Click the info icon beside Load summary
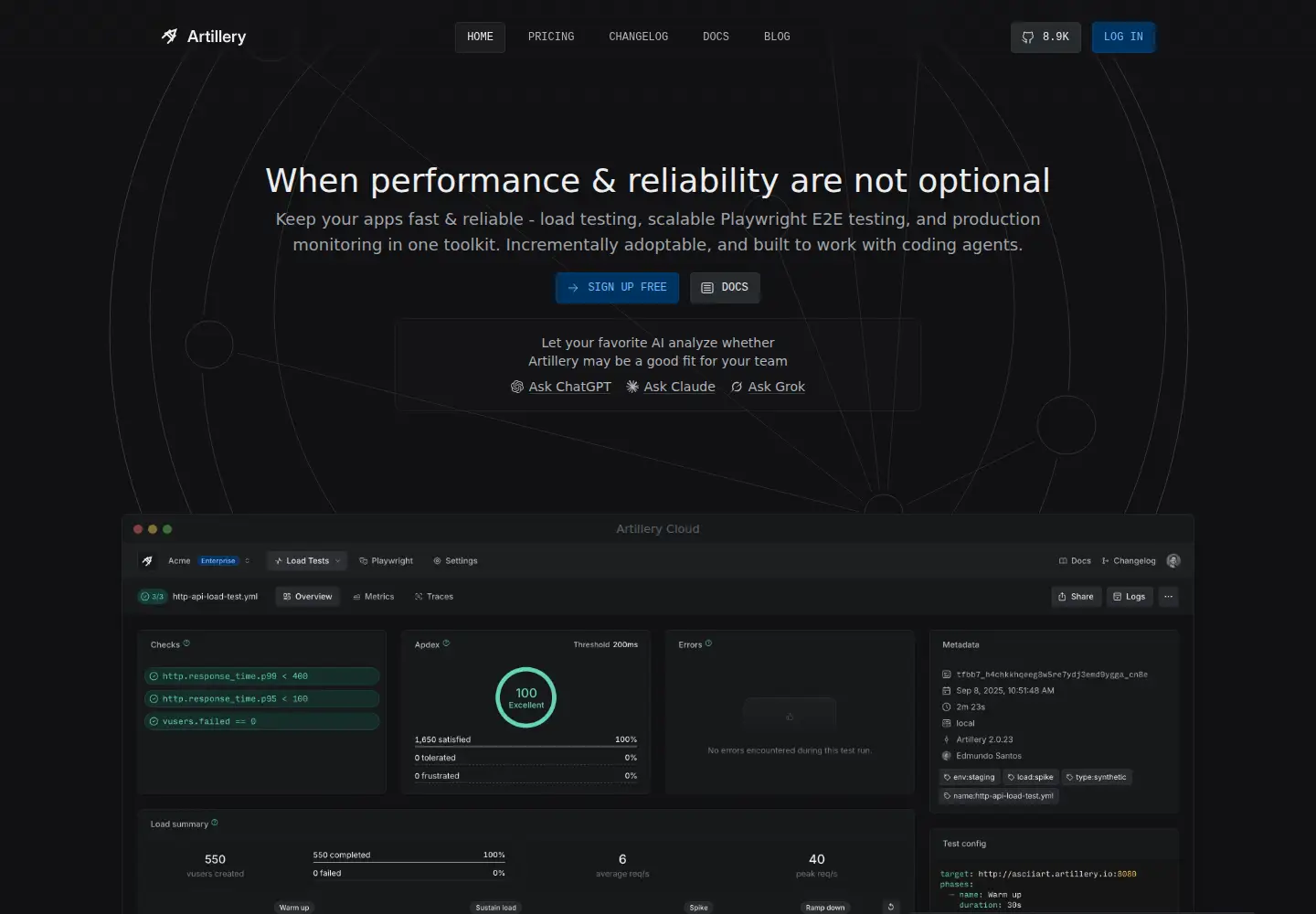This screenshot has height=914, width=1316. click(215, 823)
